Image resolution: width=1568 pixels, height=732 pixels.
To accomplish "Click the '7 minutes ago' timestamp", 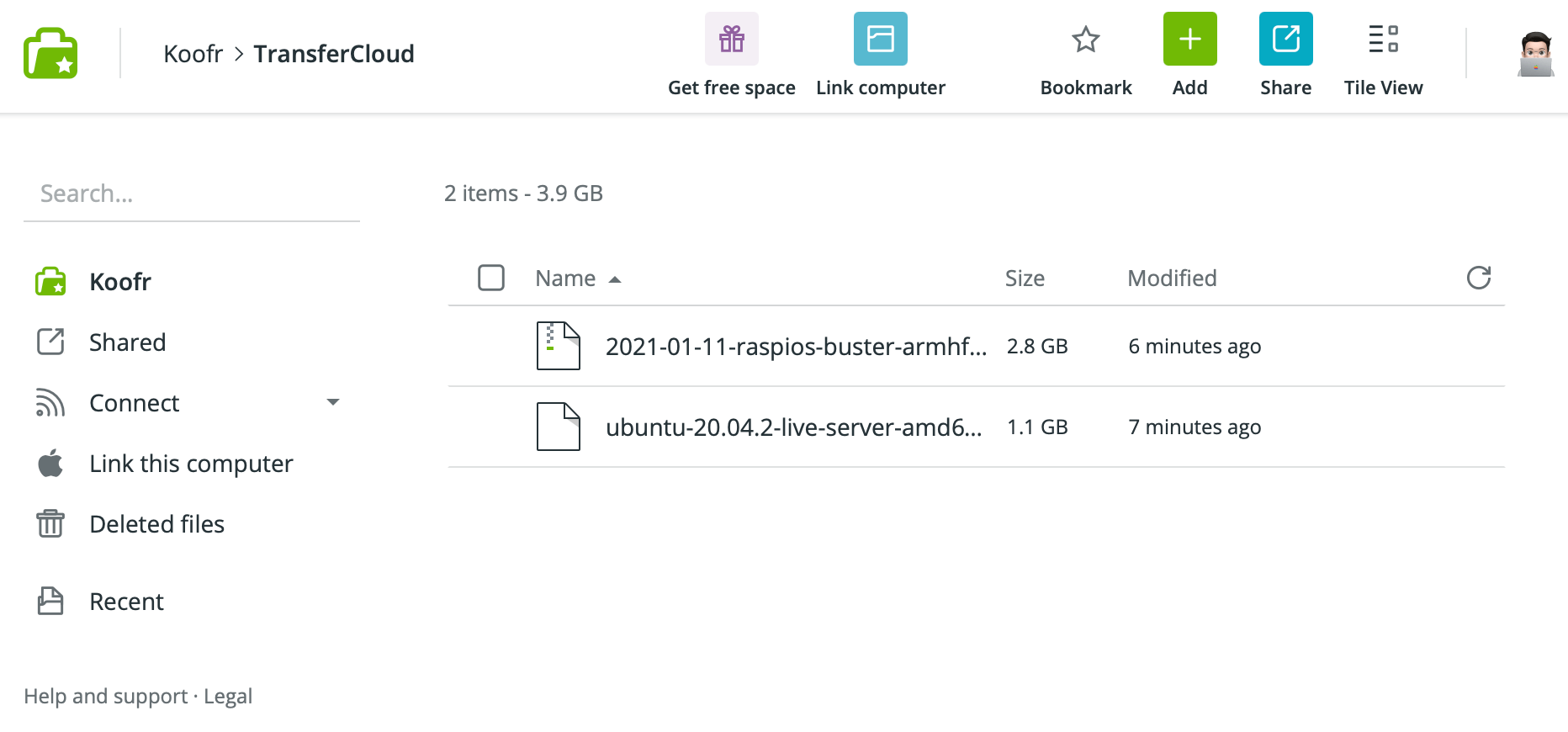I will point(1195,427).
